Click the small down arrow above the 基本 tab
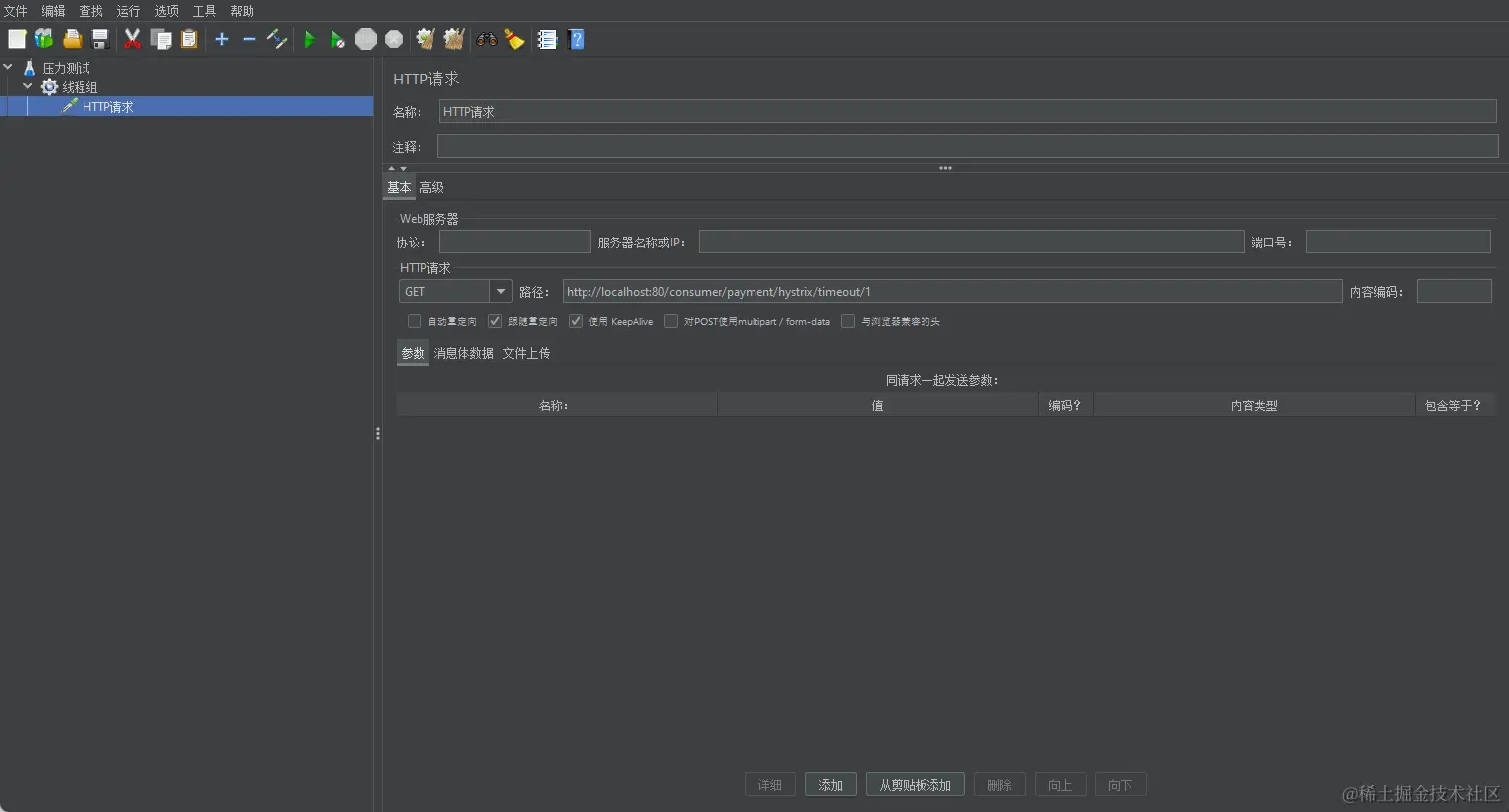1509x812 pixels. pyautogui.click(x=403, y=168)
